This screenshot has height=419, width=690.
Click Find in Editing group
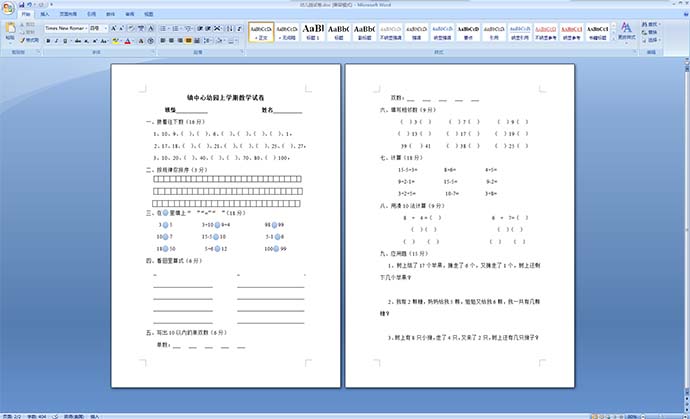click(x=653, y=24)
